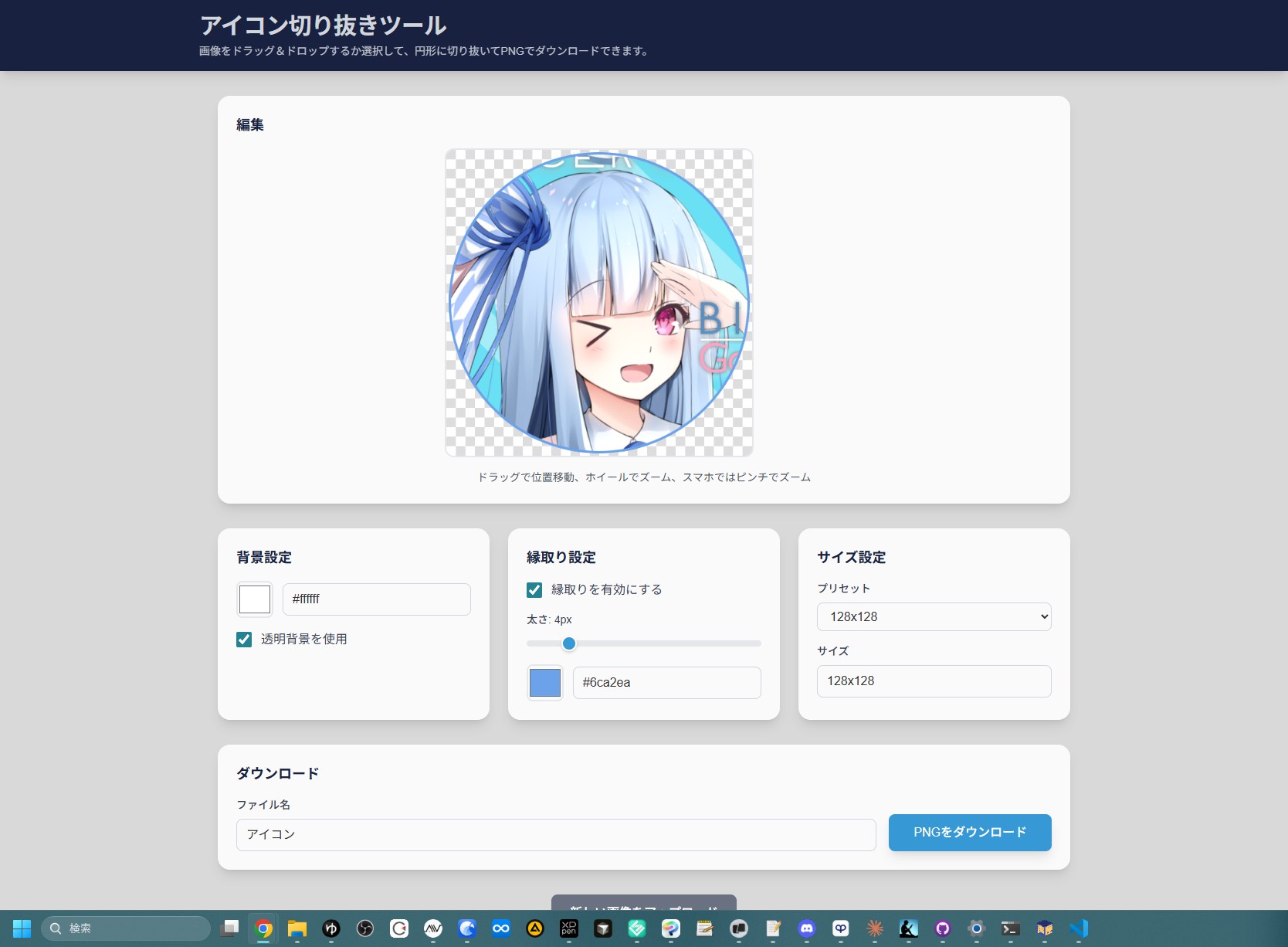Open the XP-Pen app from taskbar
This screenshot has width=1288, height=947.
569,928
